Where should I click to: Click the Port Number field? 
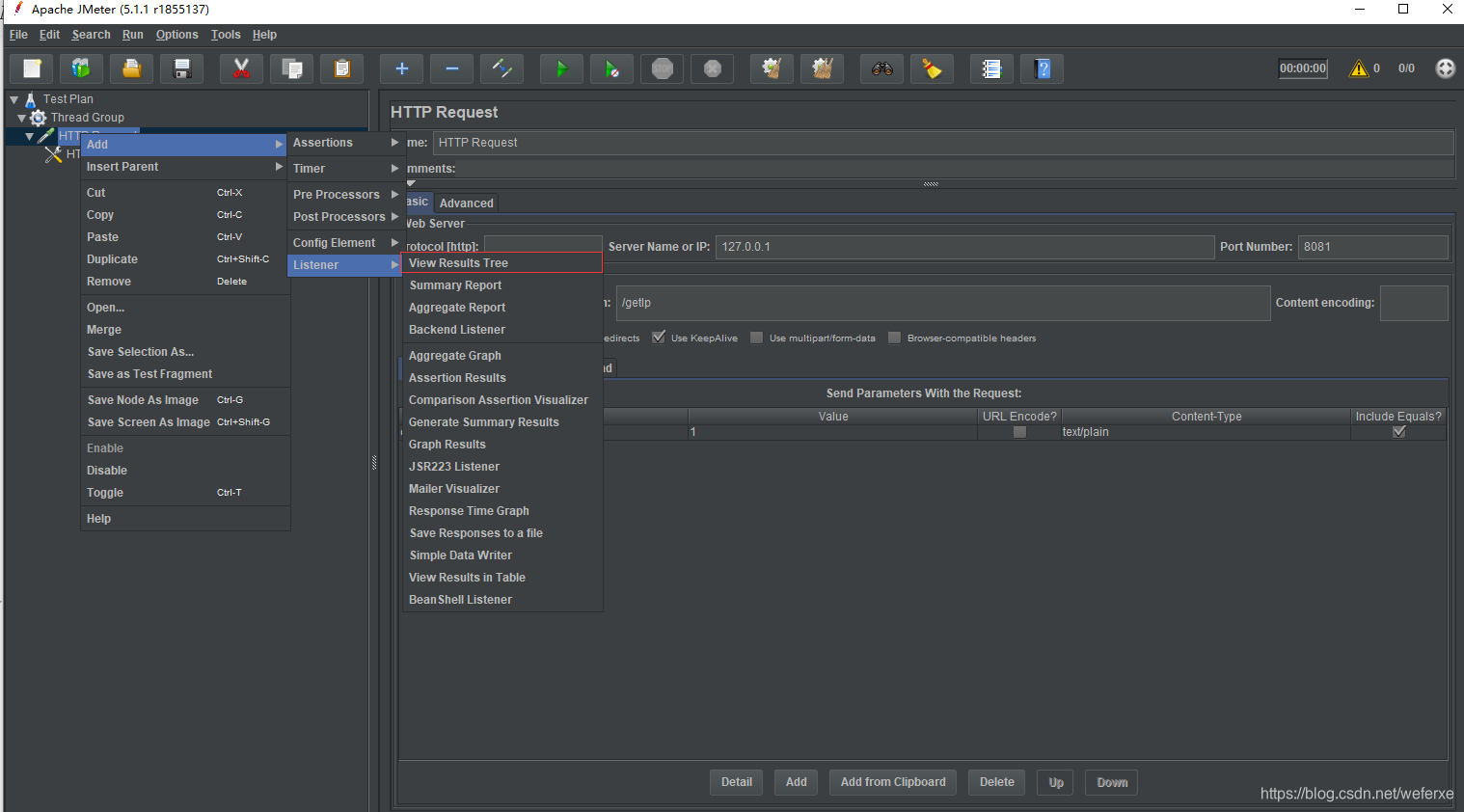tap(1372, 247)
